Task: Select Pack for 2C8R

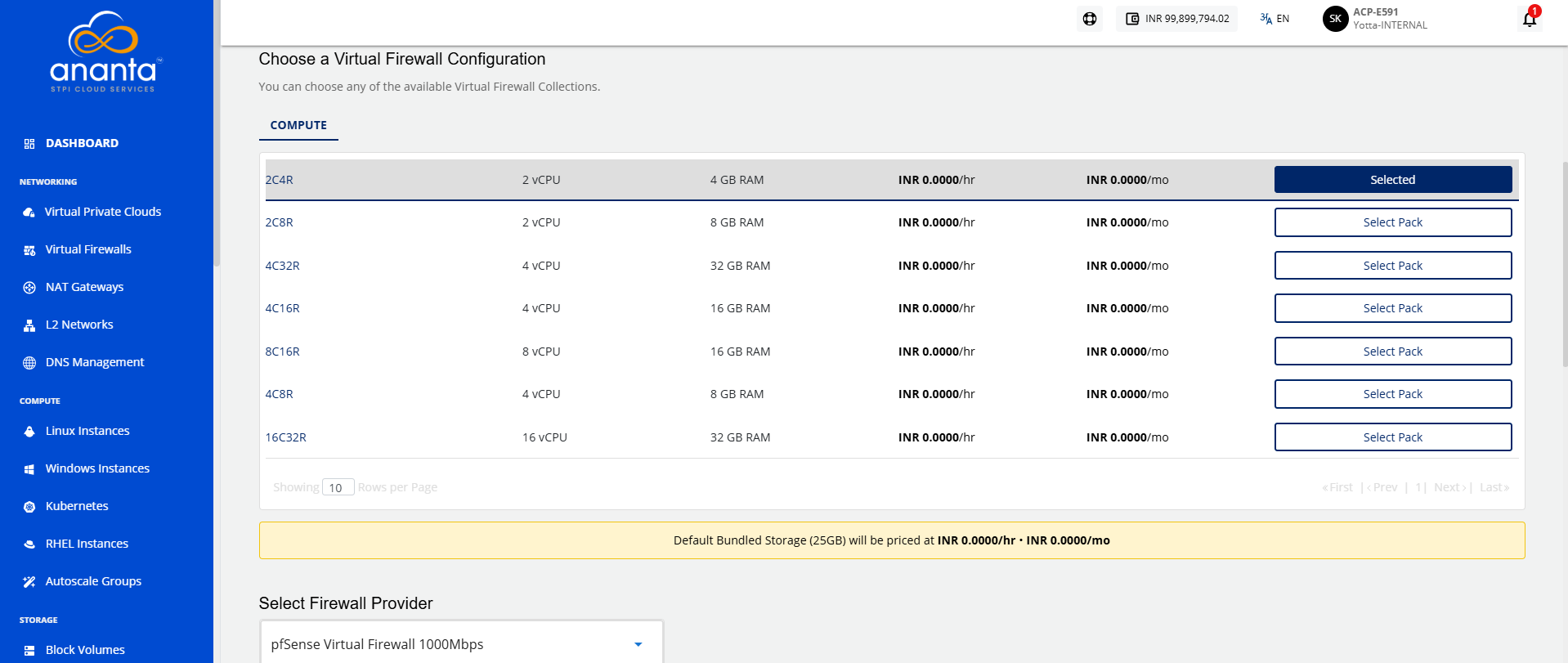Action: [x=1392, y=222]
